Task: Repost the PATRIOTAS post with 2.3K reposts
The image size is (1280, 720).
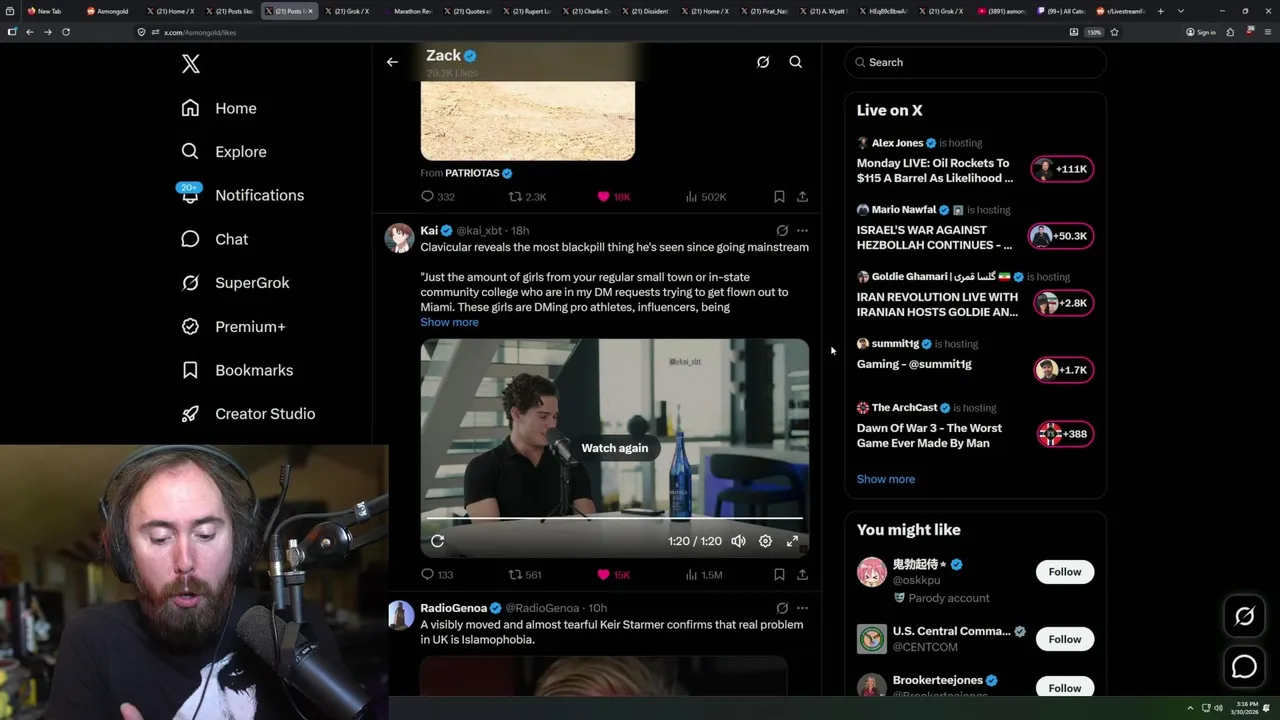Action: click(527, 197)
